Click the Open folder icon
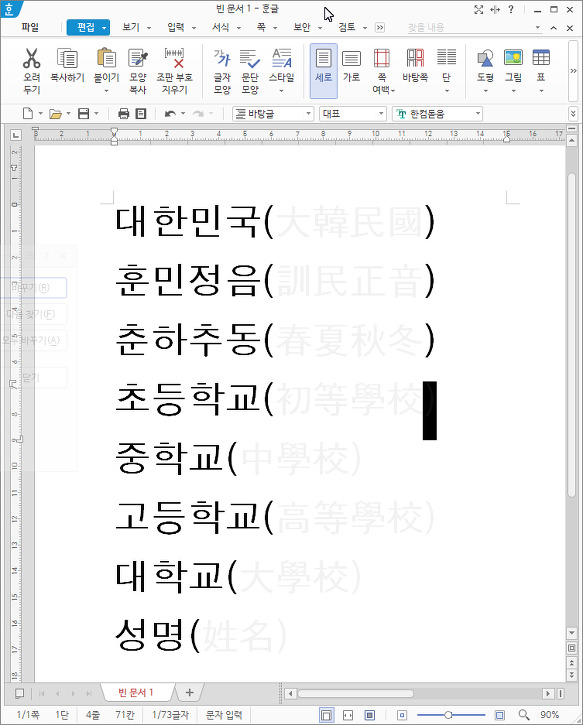The height and width of the screenshot is (725, 583). pos(55,113)
